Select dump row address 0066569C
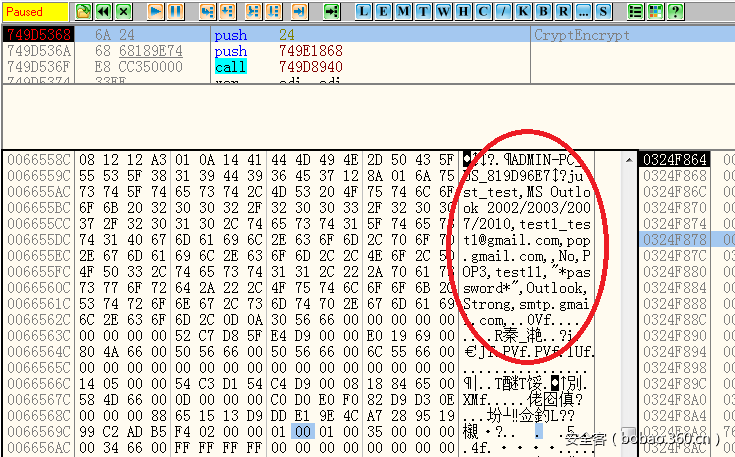 click(38, 431)
